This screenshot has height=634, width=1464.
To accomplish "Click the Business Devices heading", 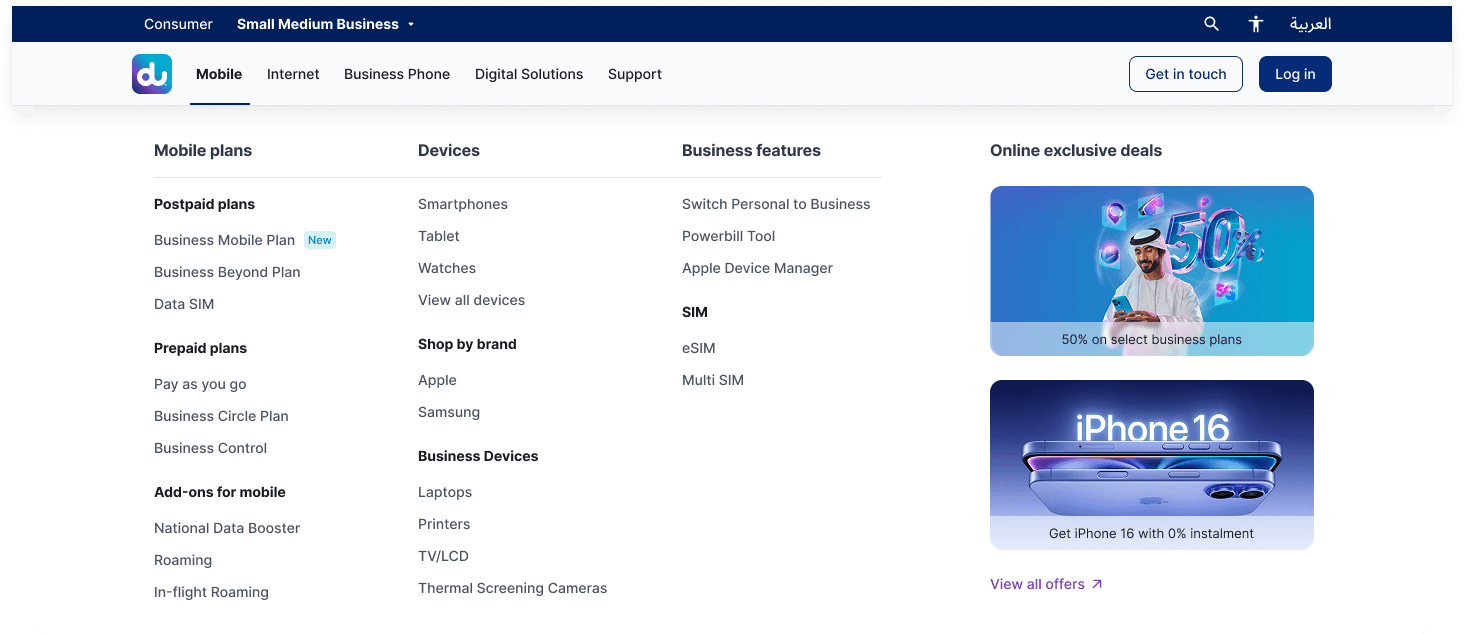I will [478, 456].
